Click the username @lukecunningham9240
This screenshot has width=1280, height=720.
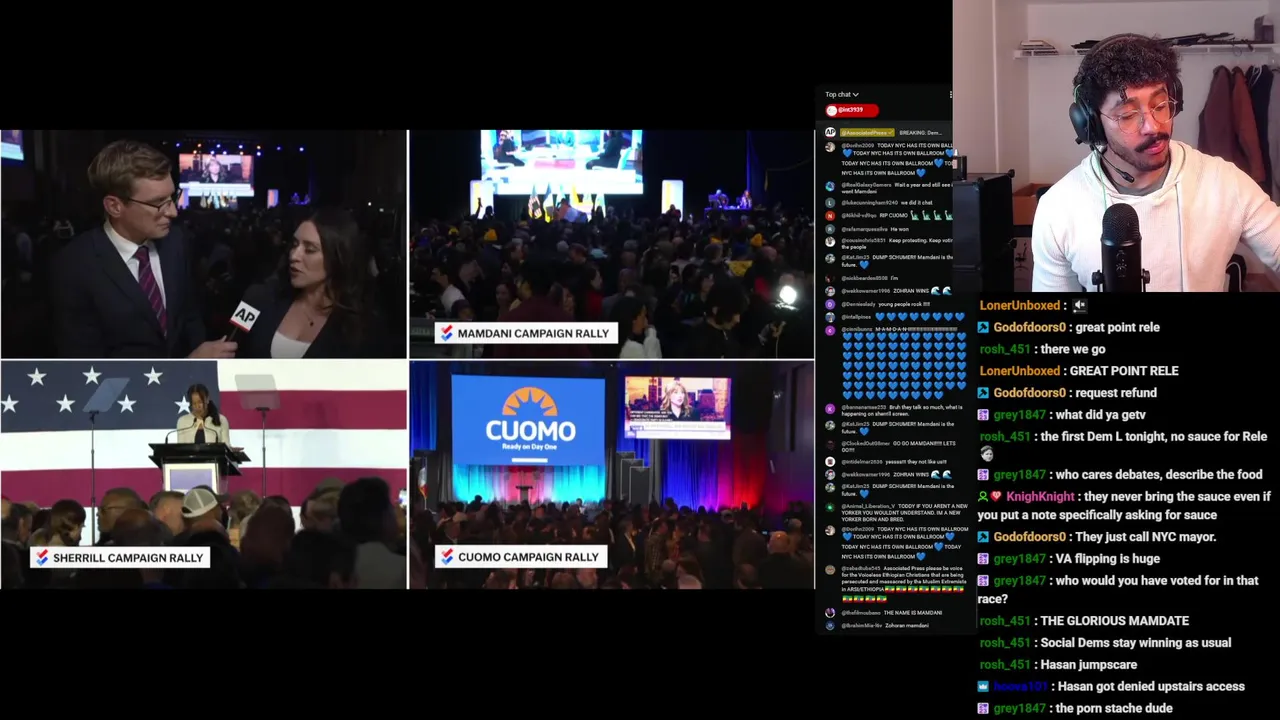coord(870,202)
